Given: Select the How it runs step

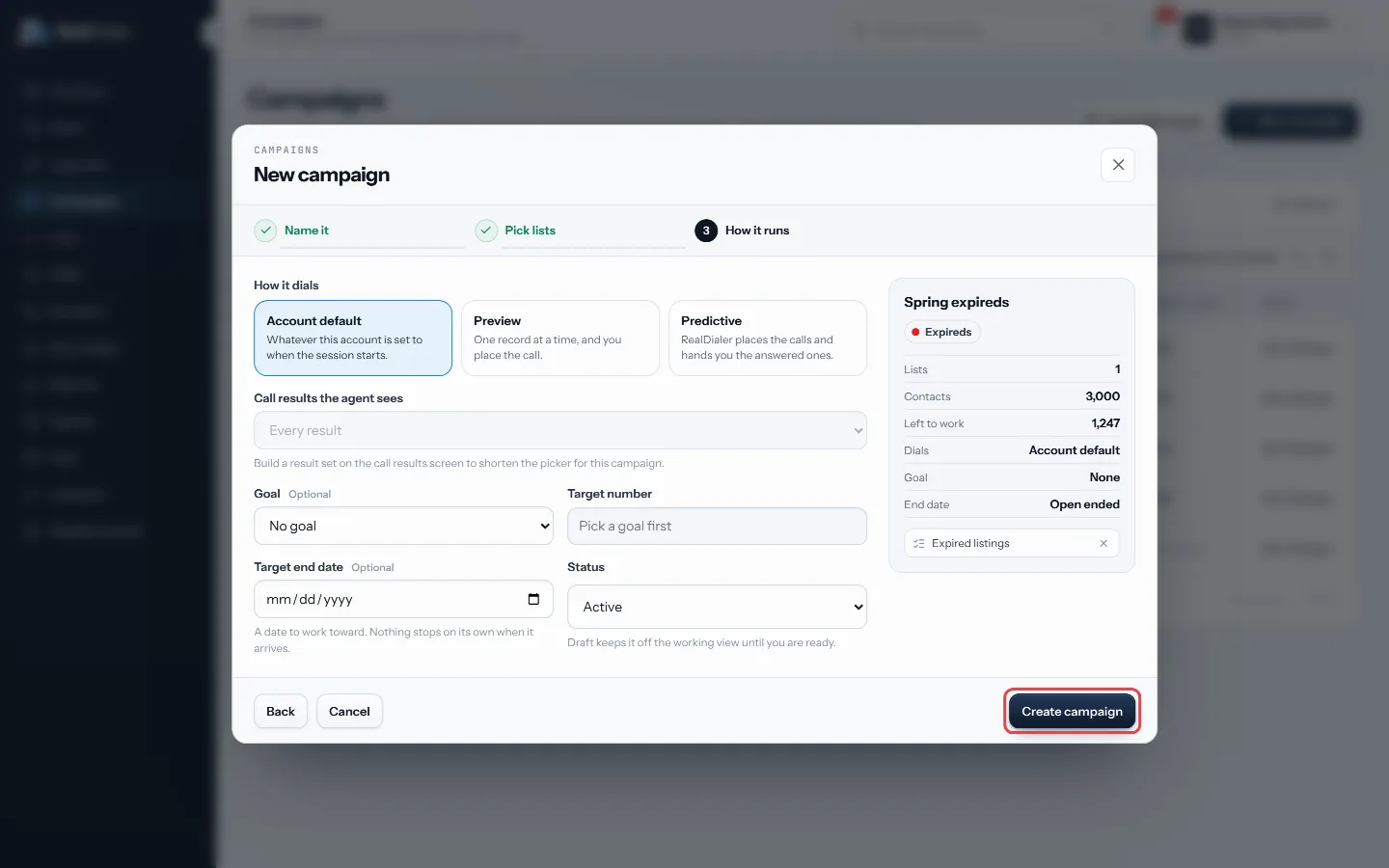Looking at the screenshot, I should click(x=742, y=231).
